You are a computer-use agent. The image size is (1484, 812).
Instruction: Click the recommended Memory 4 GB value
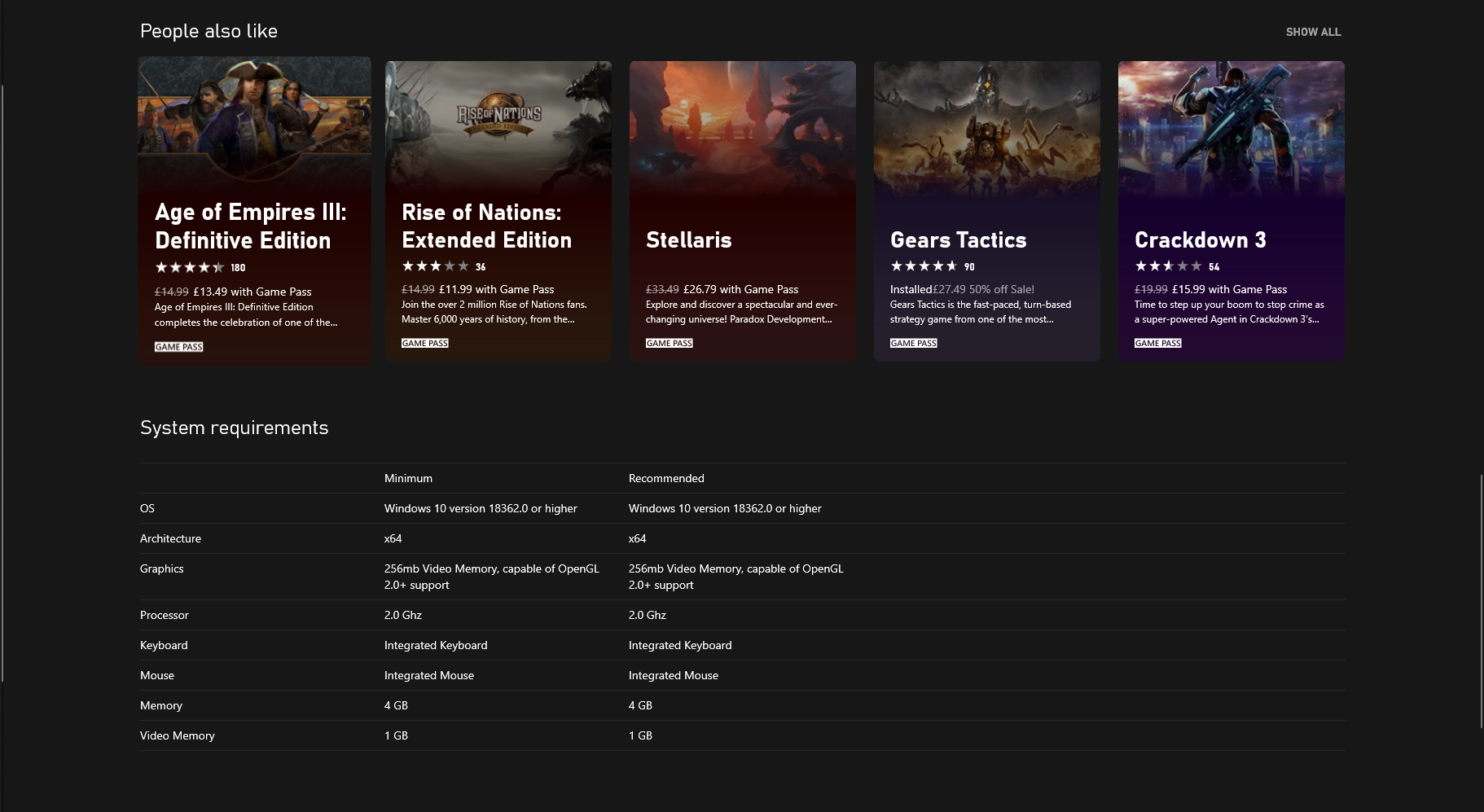pyautogui.click(x=640, y=705)
